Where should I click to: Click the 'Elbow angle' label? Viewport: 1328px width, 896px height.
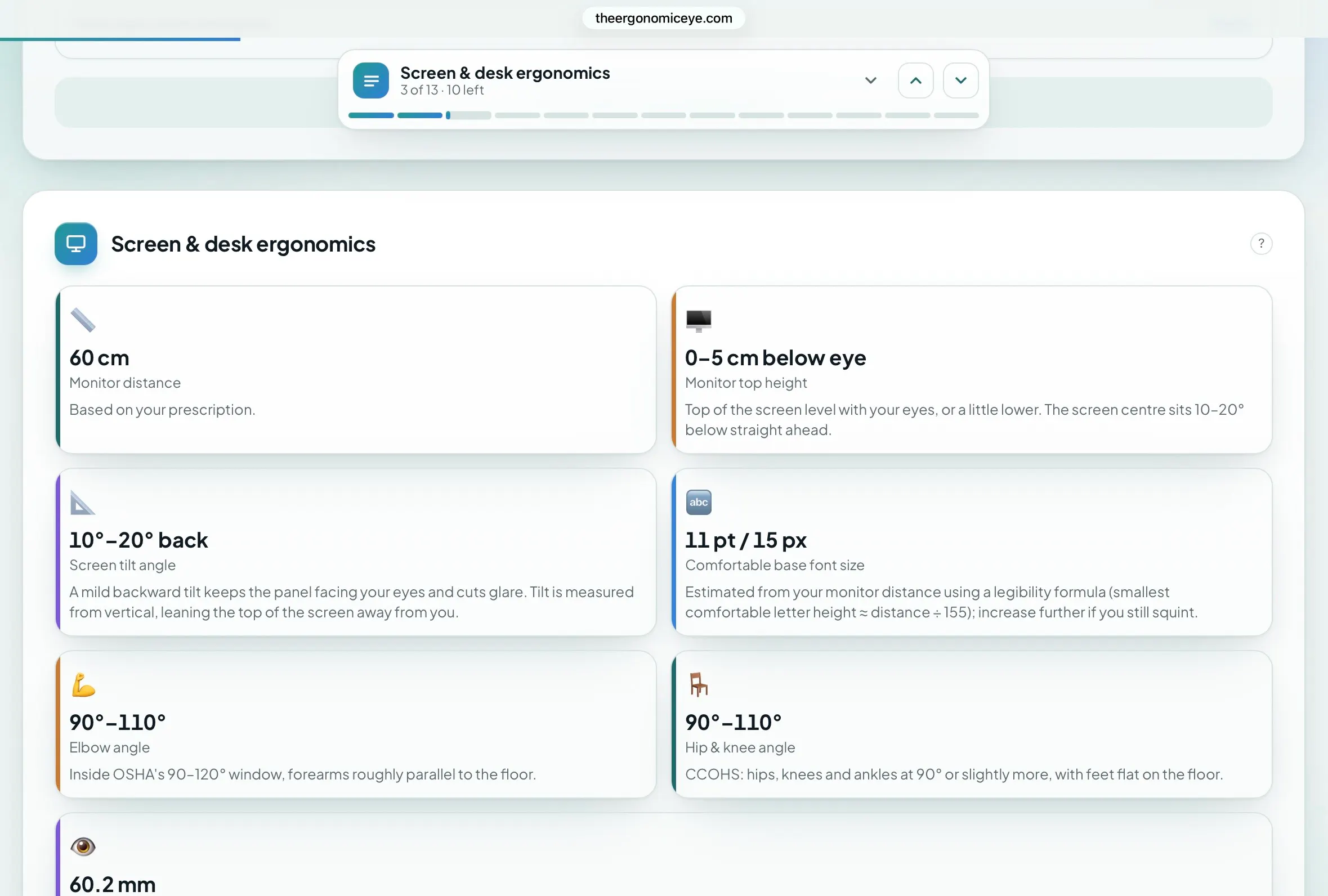(x=110, y=747)
